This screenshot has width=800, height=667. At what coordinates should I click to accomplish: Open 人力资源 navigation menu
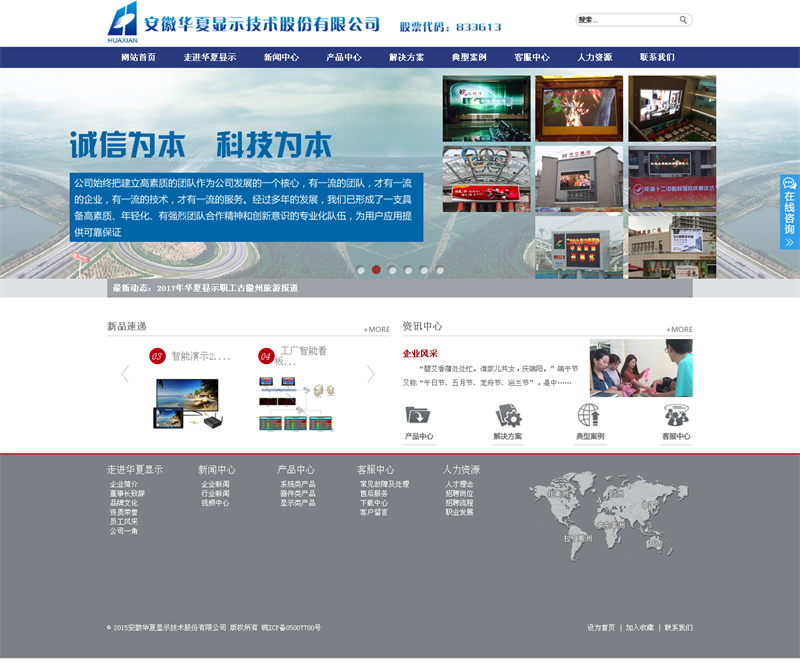(x=594, y=57)
